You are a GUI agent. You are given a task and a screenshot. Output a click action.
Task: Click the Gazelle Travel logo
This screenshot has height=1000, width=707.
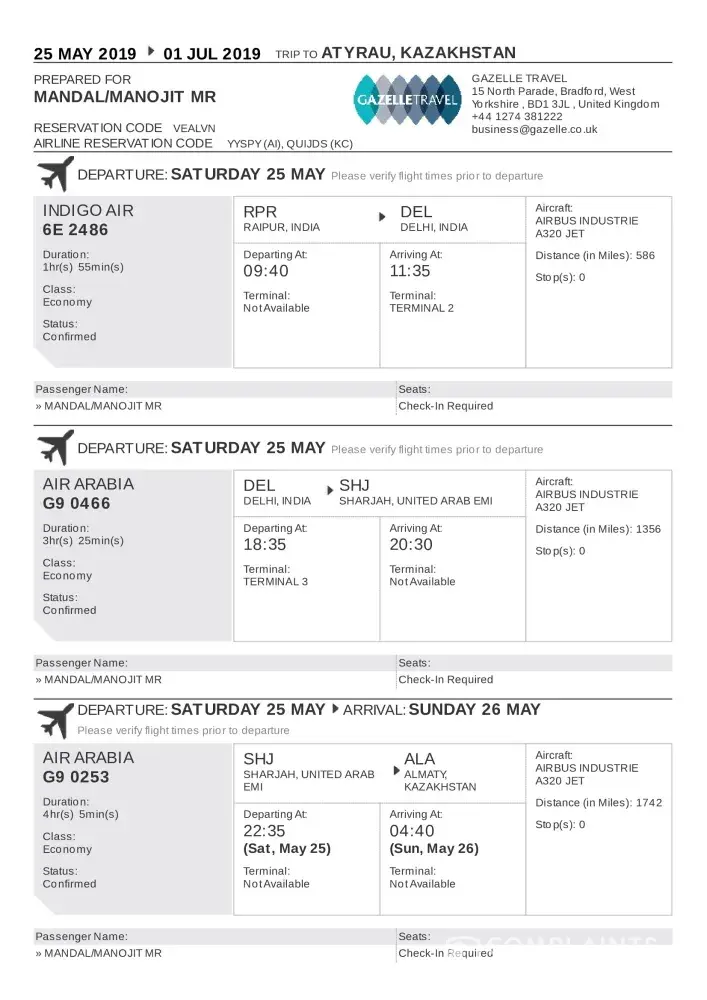click(407, 99)
